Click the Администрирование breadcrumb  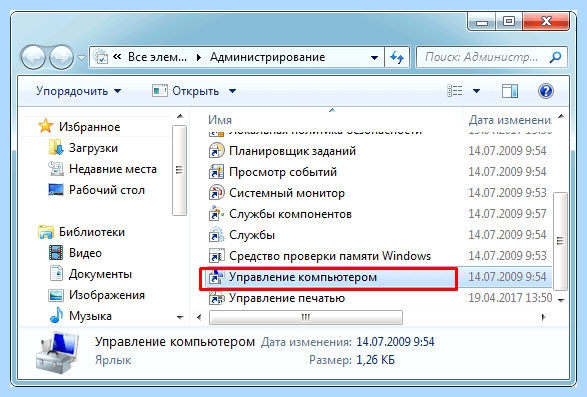pos(267,57)
